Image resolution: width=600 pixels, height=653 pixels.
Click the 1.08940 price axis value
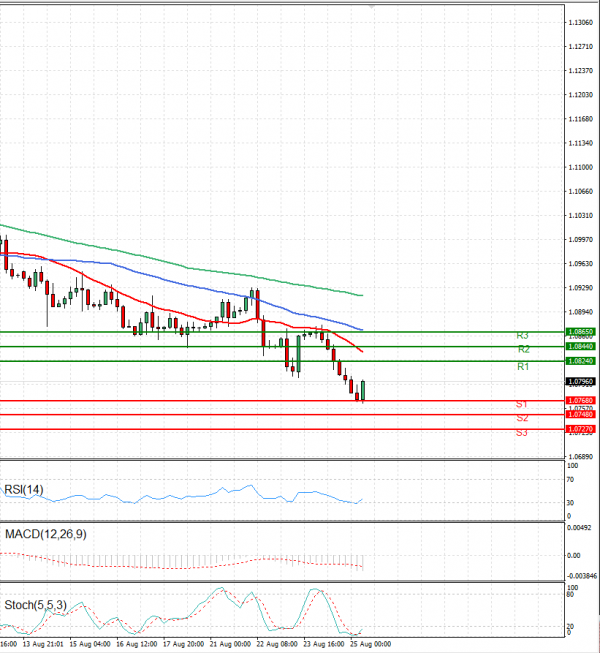coord(580,312)
